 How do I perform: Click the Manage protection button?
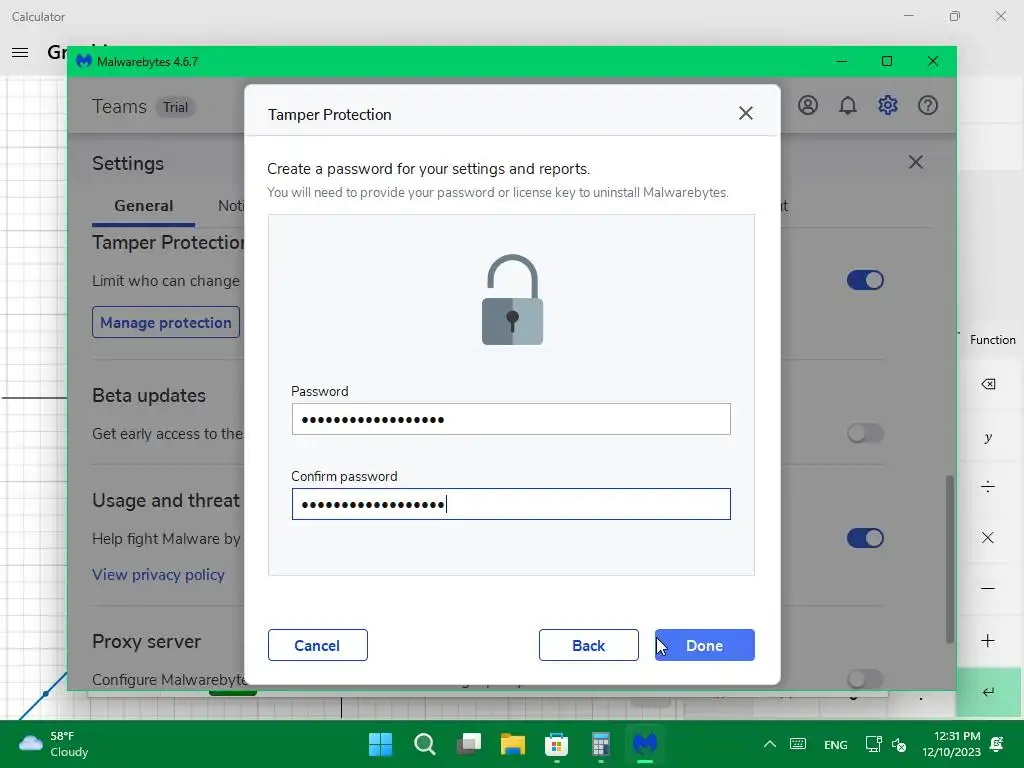[166, 322]
